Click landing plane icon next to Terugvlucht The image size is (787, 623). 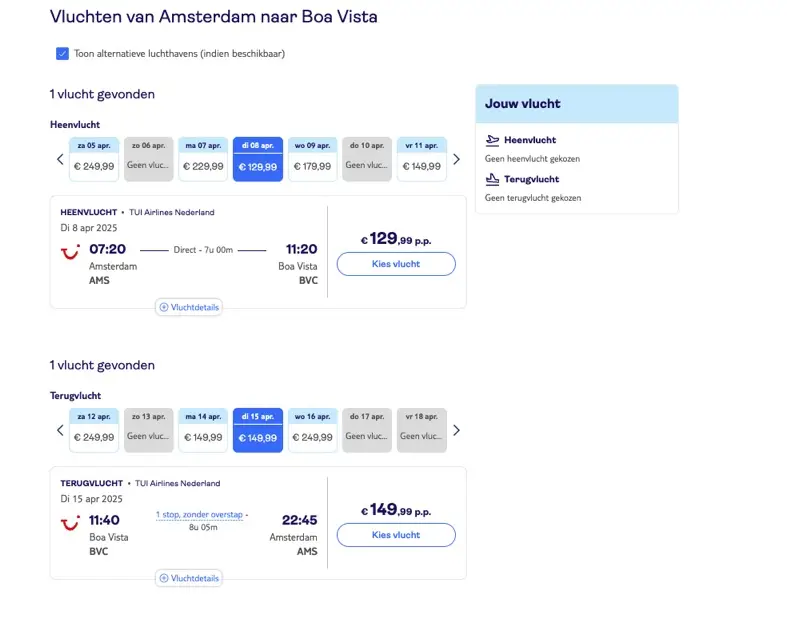click(492, 179)
